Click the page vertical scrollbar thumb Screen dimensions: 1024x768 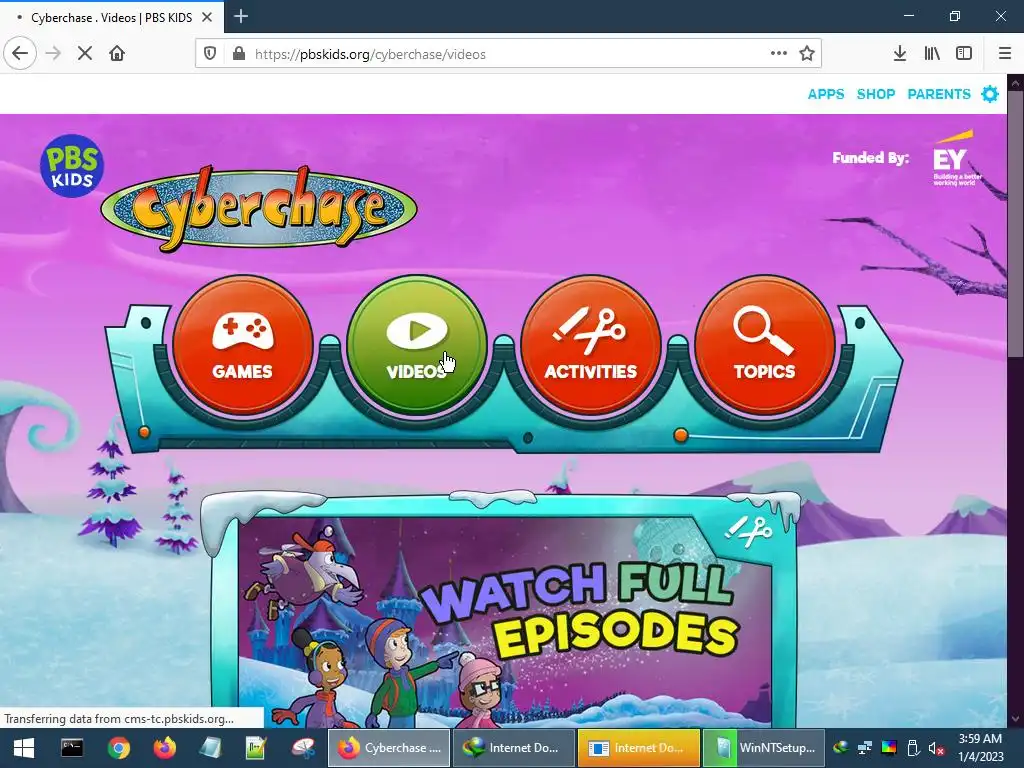pyautogui.click(x=1015, y=223)
